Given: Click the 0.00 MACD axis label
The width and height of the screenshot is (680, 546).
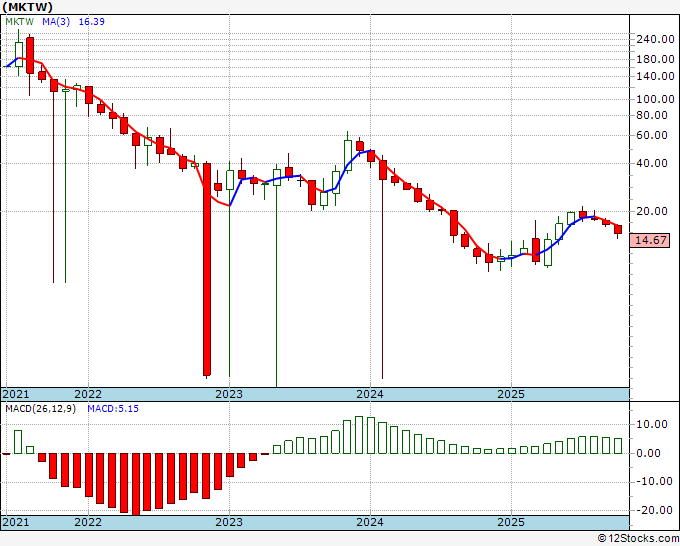Looking at the screenshot, I should [648, 453].
